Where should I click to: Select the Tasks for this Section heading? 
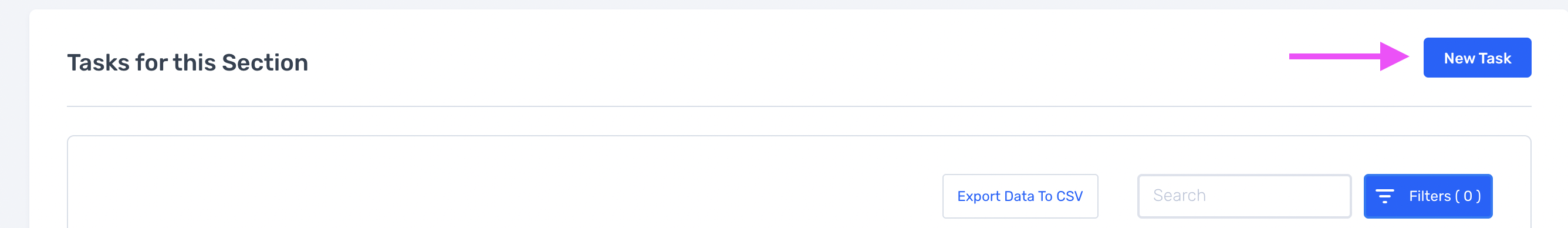[187, 63]
